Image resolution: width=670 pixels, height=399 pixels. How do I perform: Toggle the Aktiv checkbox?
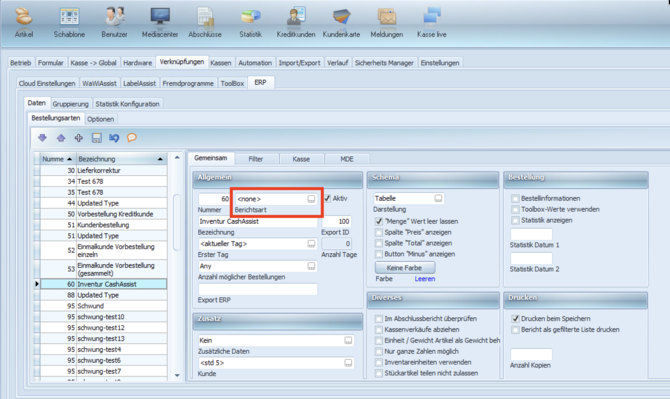(327, 198)
